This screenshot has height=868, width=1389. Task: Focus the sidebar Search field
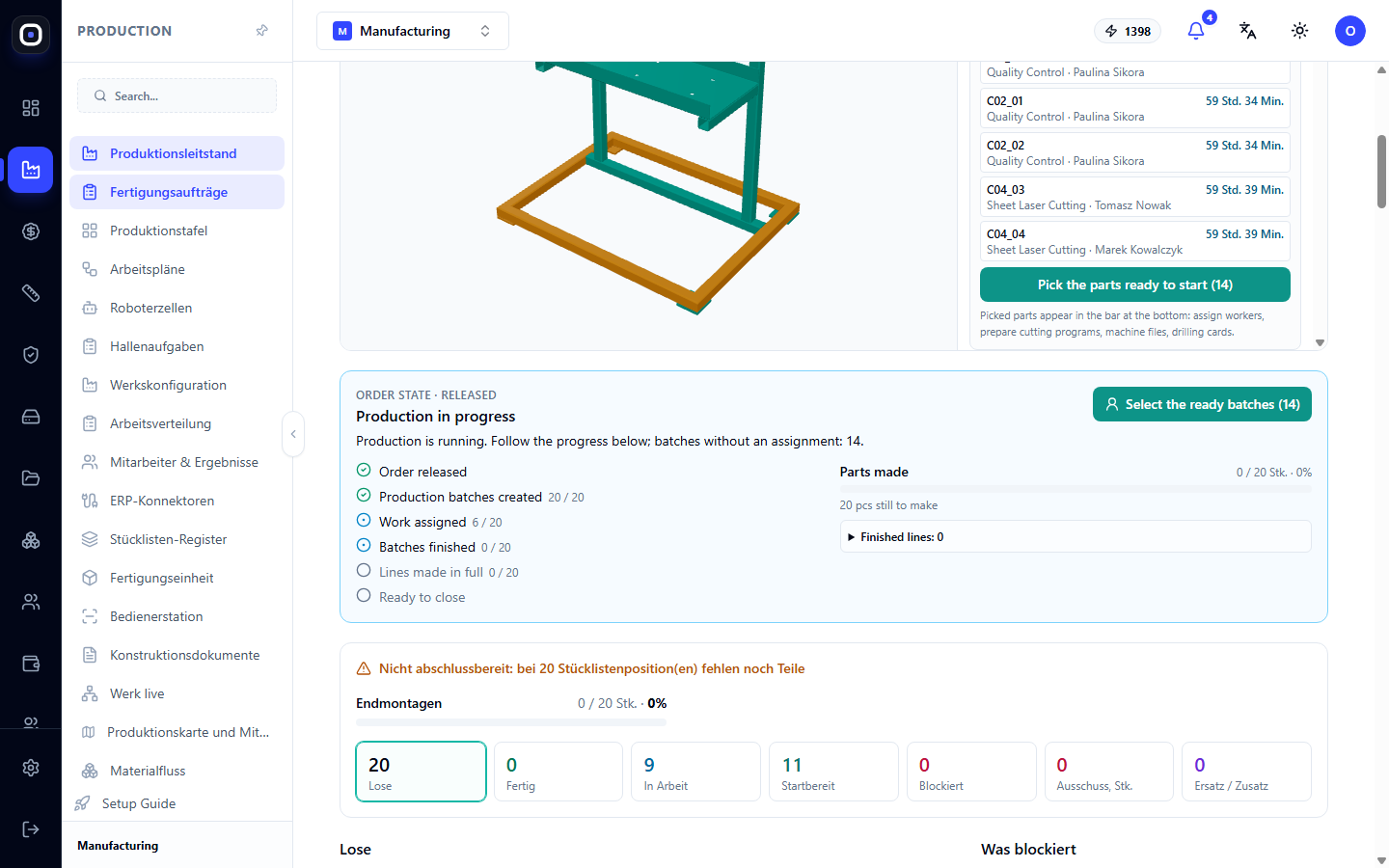pos(177,95)
